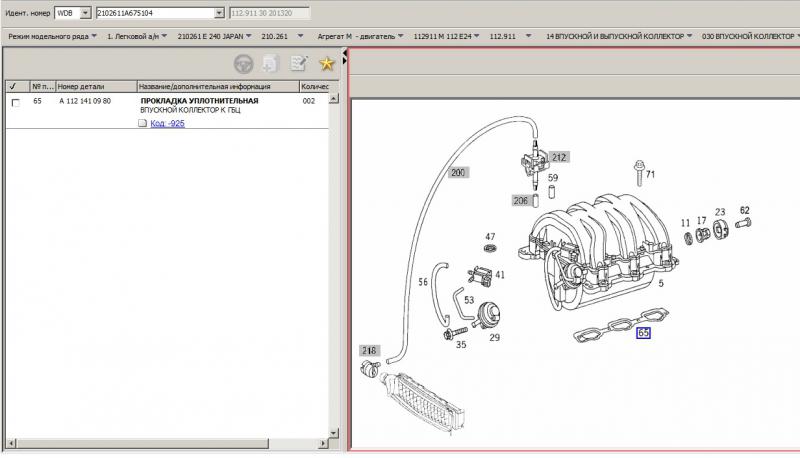
Task: Open the notes pencil icon
Action: [298, 63]
